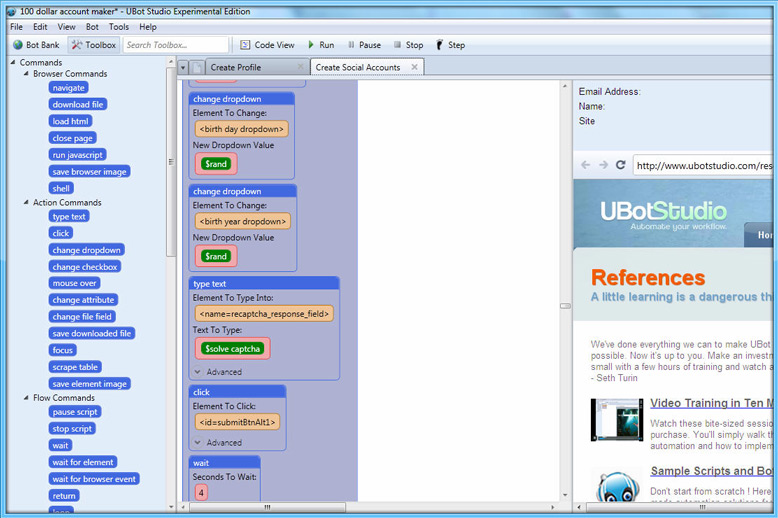Open the tab list dropdown arrow
778x518 pixels.
point(183,67)
